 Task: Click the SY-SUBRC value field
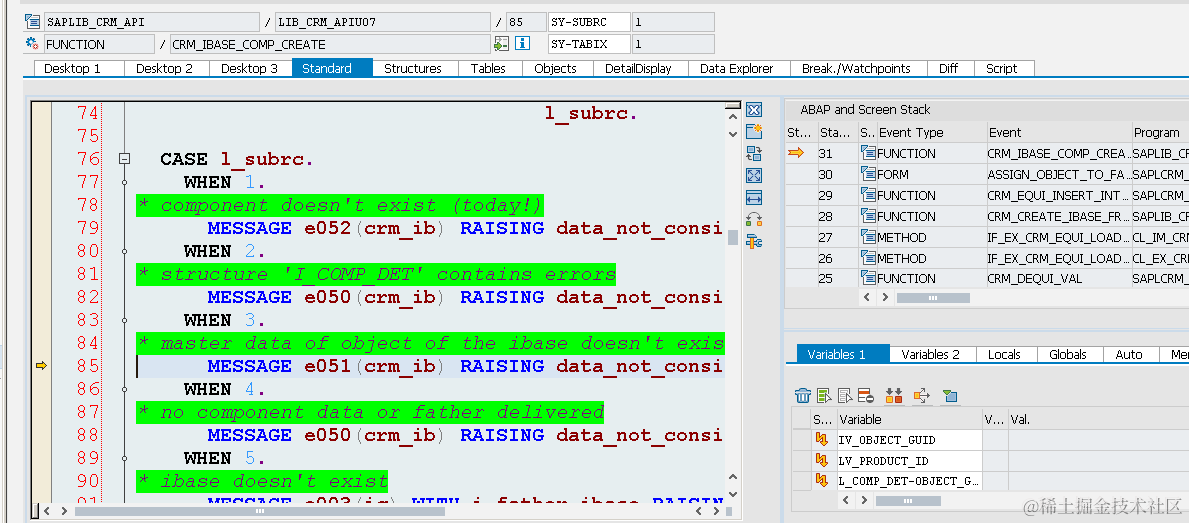pos(672,22)
